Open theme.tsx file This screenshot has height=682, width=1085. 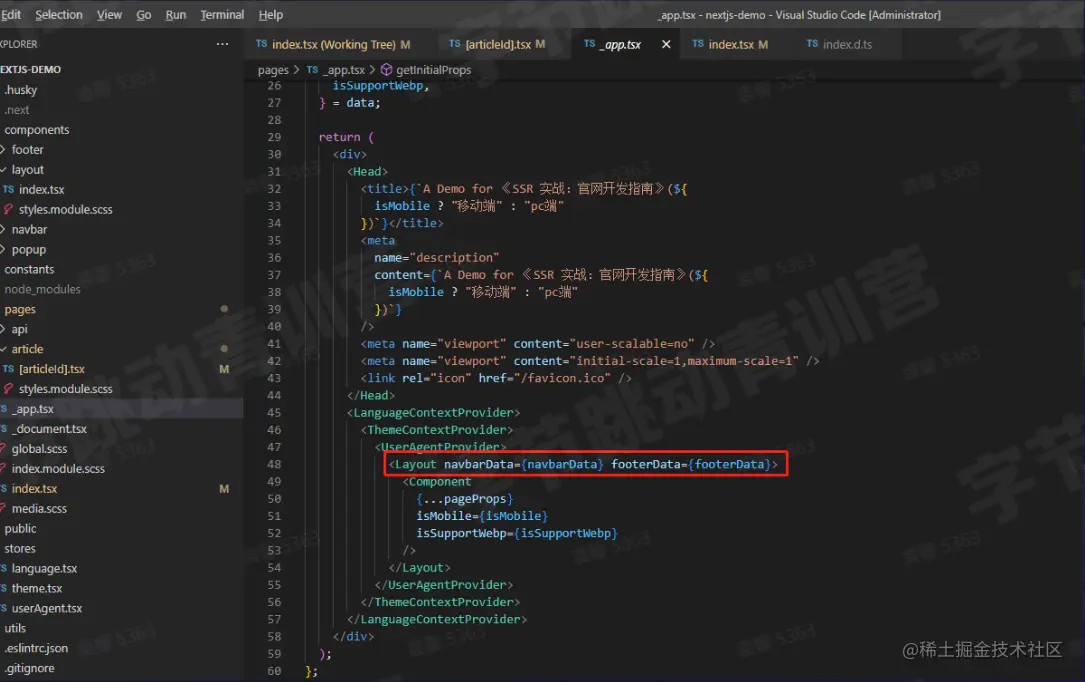37,589
